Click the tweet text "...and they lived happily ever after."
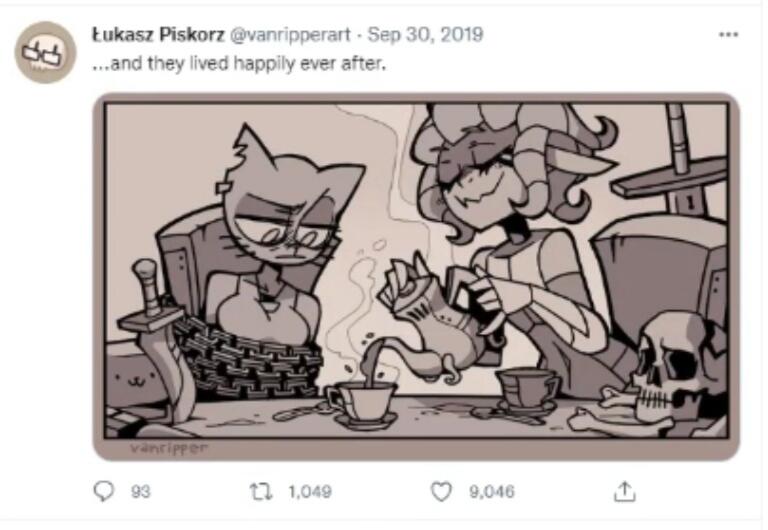 tap(238, 65)
